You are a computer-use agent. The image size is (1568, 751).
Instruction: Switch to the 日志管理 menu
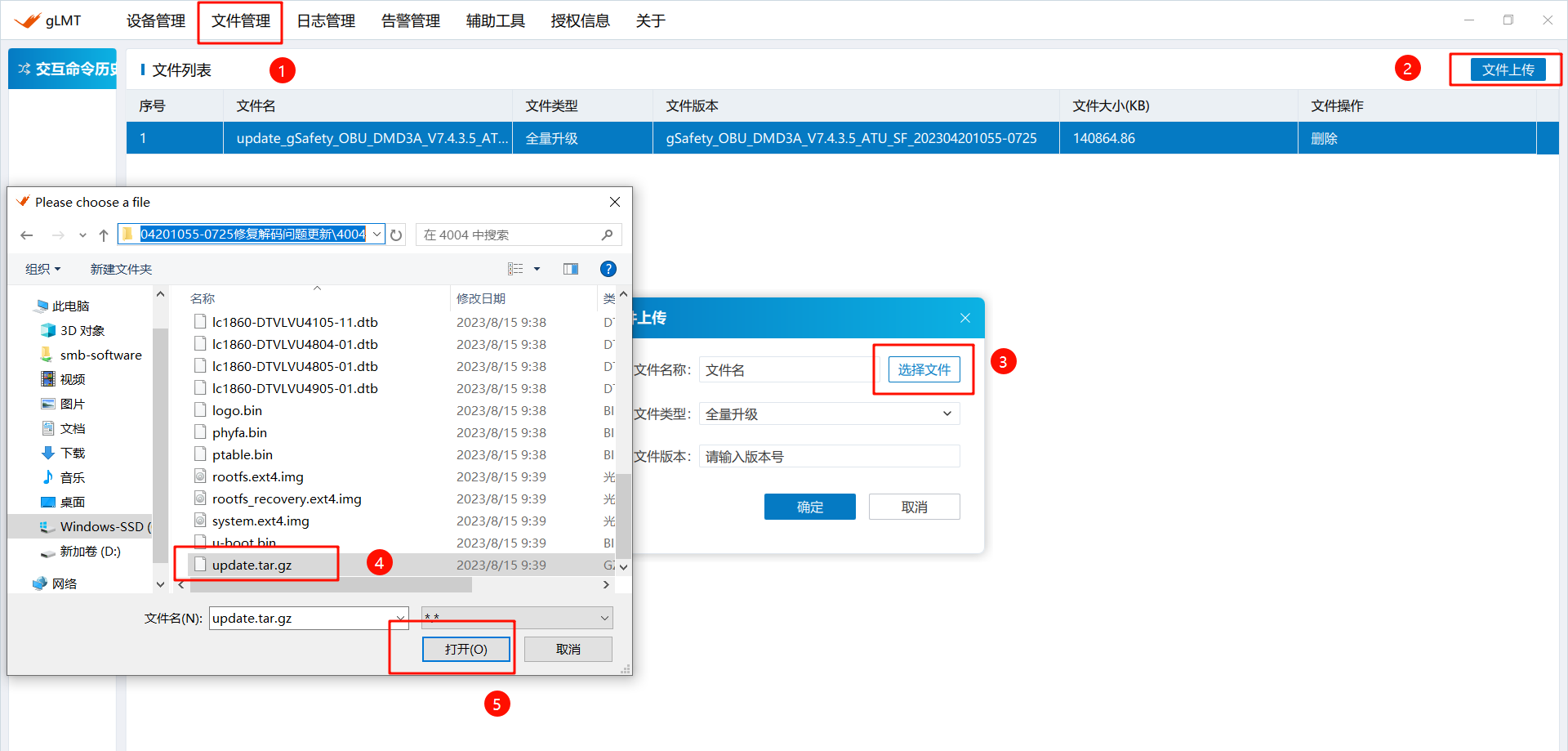click(325, 21)
